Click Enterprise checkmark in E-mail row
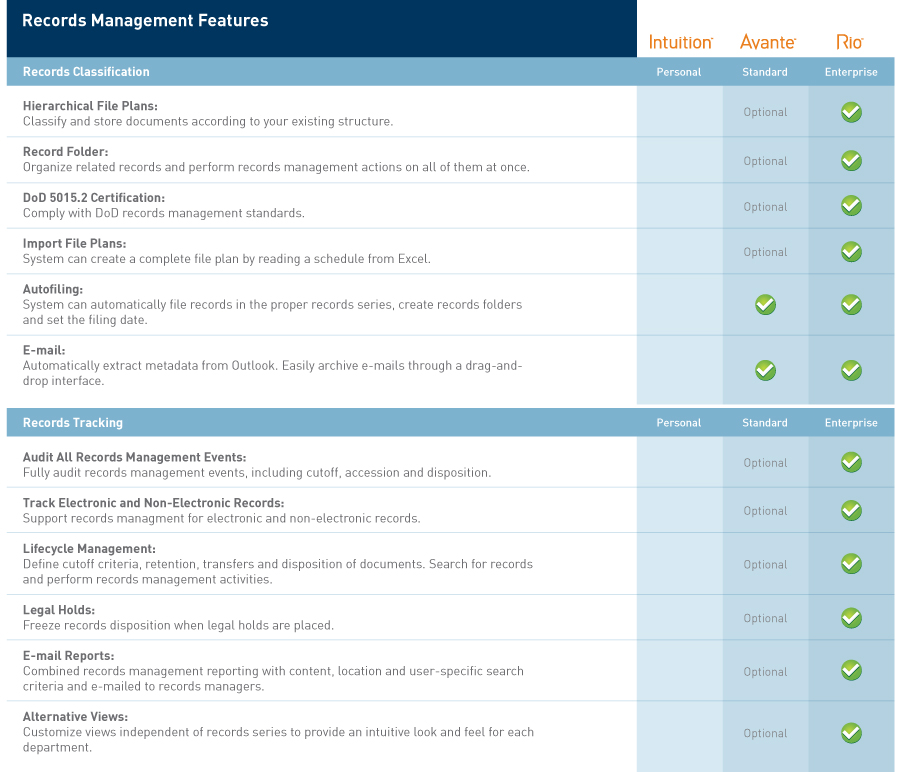The image size is (900, 772). click(x=851, y=370)
